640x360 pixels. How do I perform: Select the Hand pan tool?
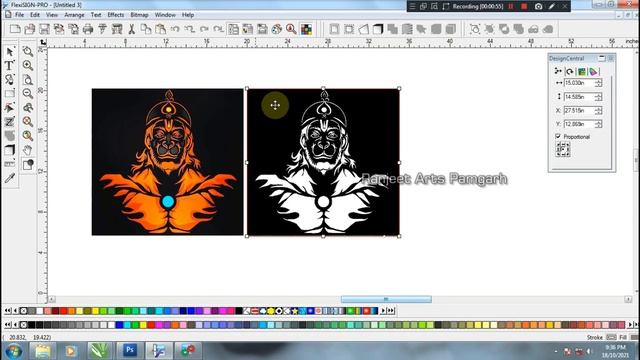(28, 150)
